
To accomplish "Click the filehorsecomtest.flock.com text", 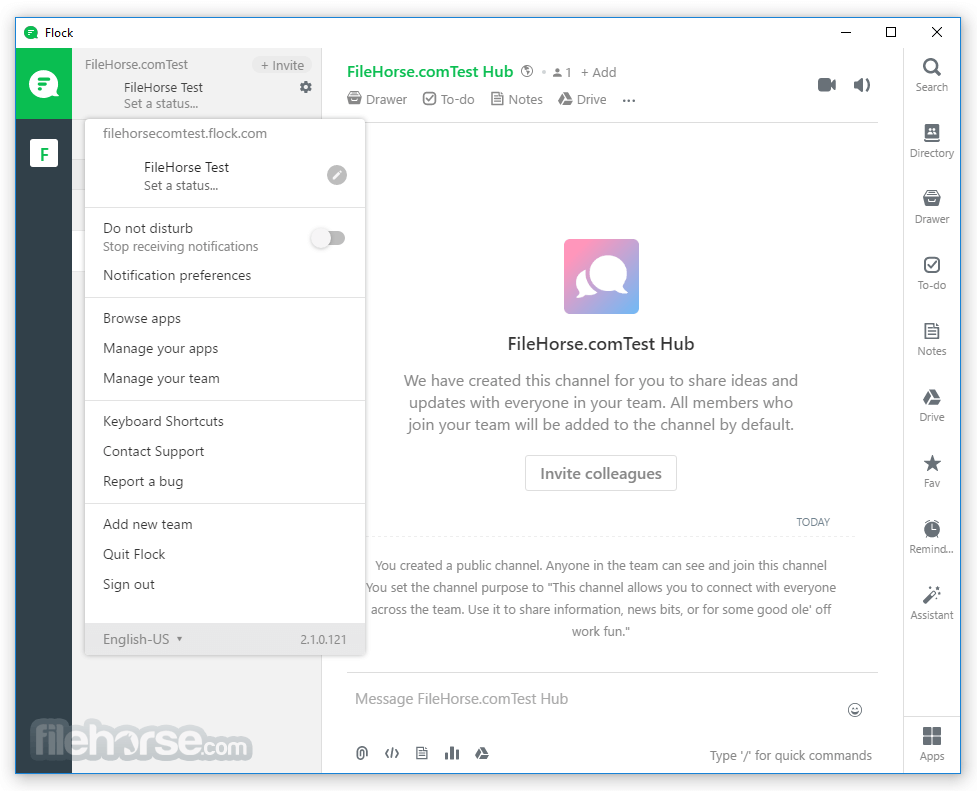I will [185, 133].
